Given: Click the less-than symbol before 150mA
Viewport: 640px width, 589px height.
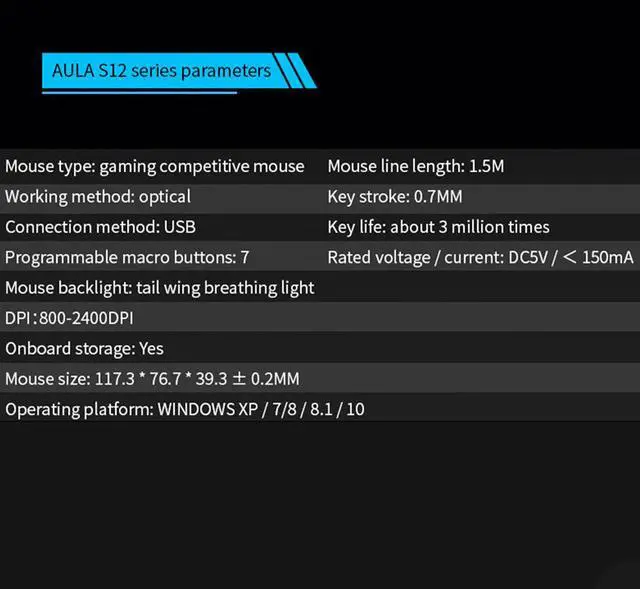Looking at the screenshot, I should coord(568,257).
